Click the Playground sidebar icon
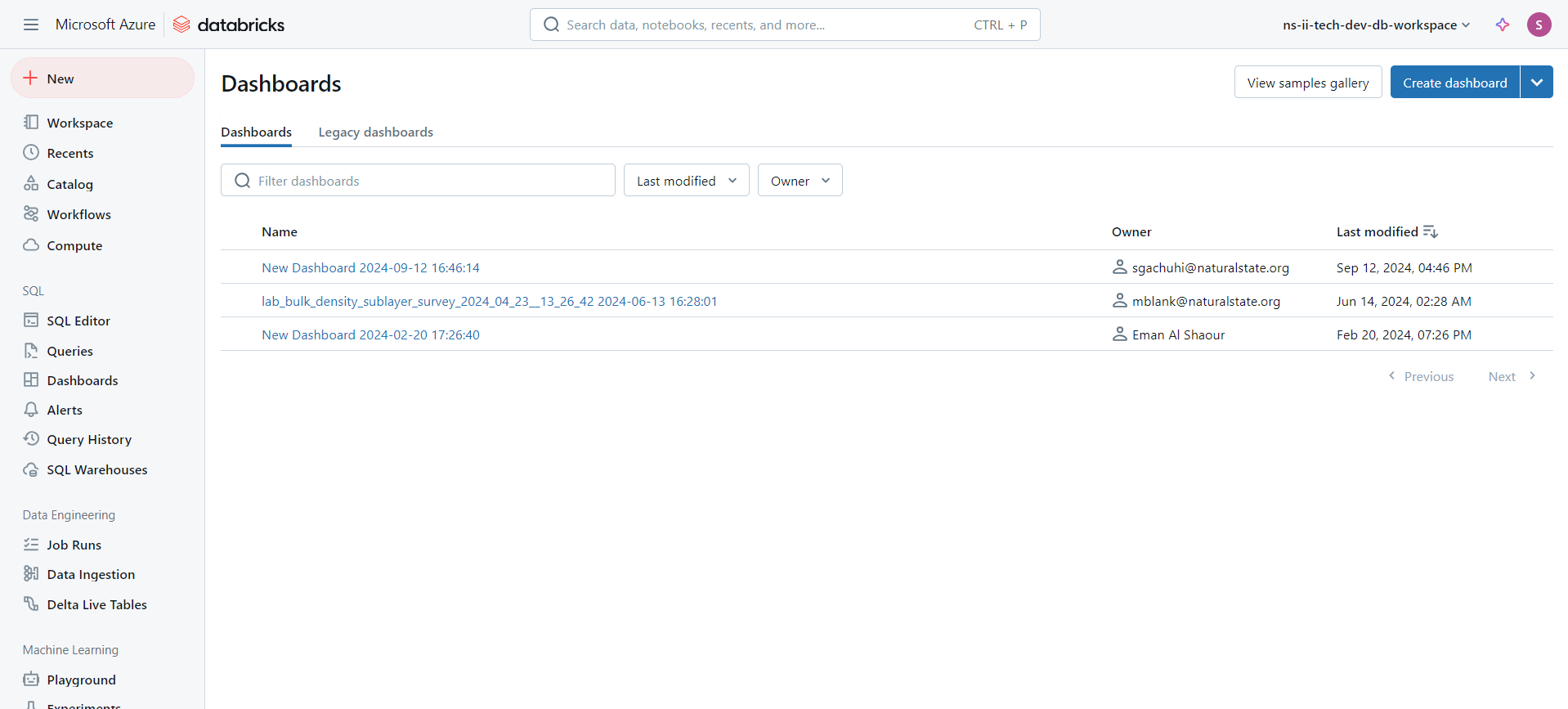Image resolution: width=1568 pixels, height=709 pixels. [31, 679]
